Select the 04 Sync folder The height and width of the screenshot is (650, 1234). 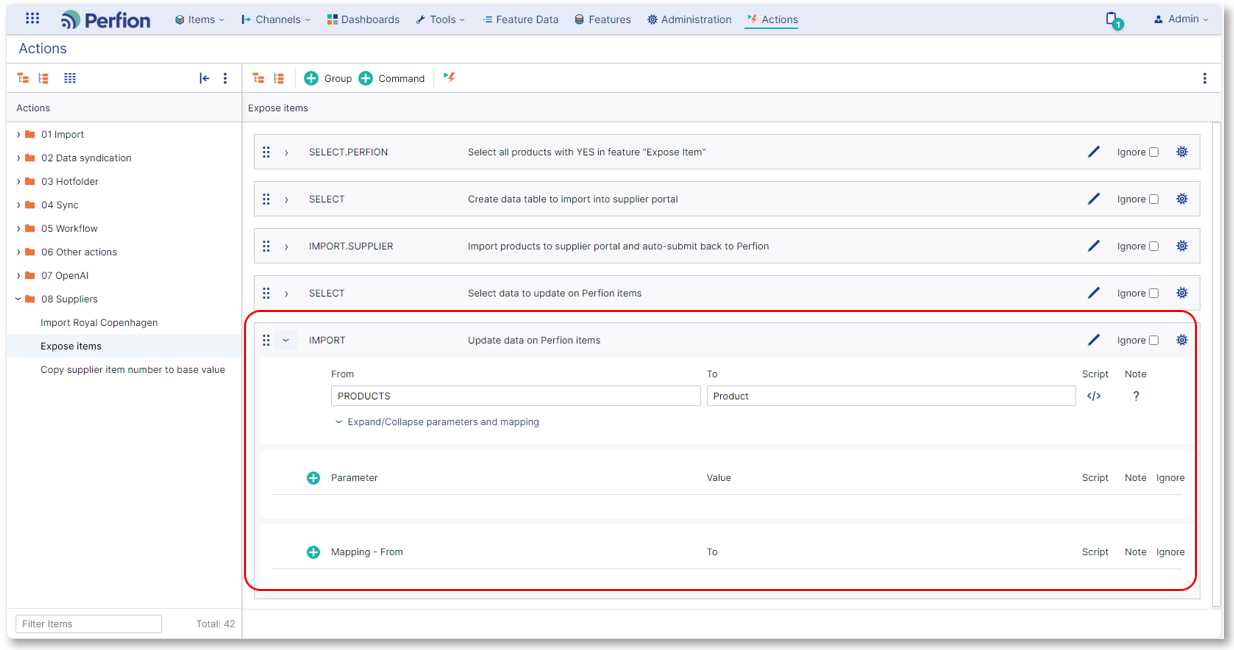point(59,205)
